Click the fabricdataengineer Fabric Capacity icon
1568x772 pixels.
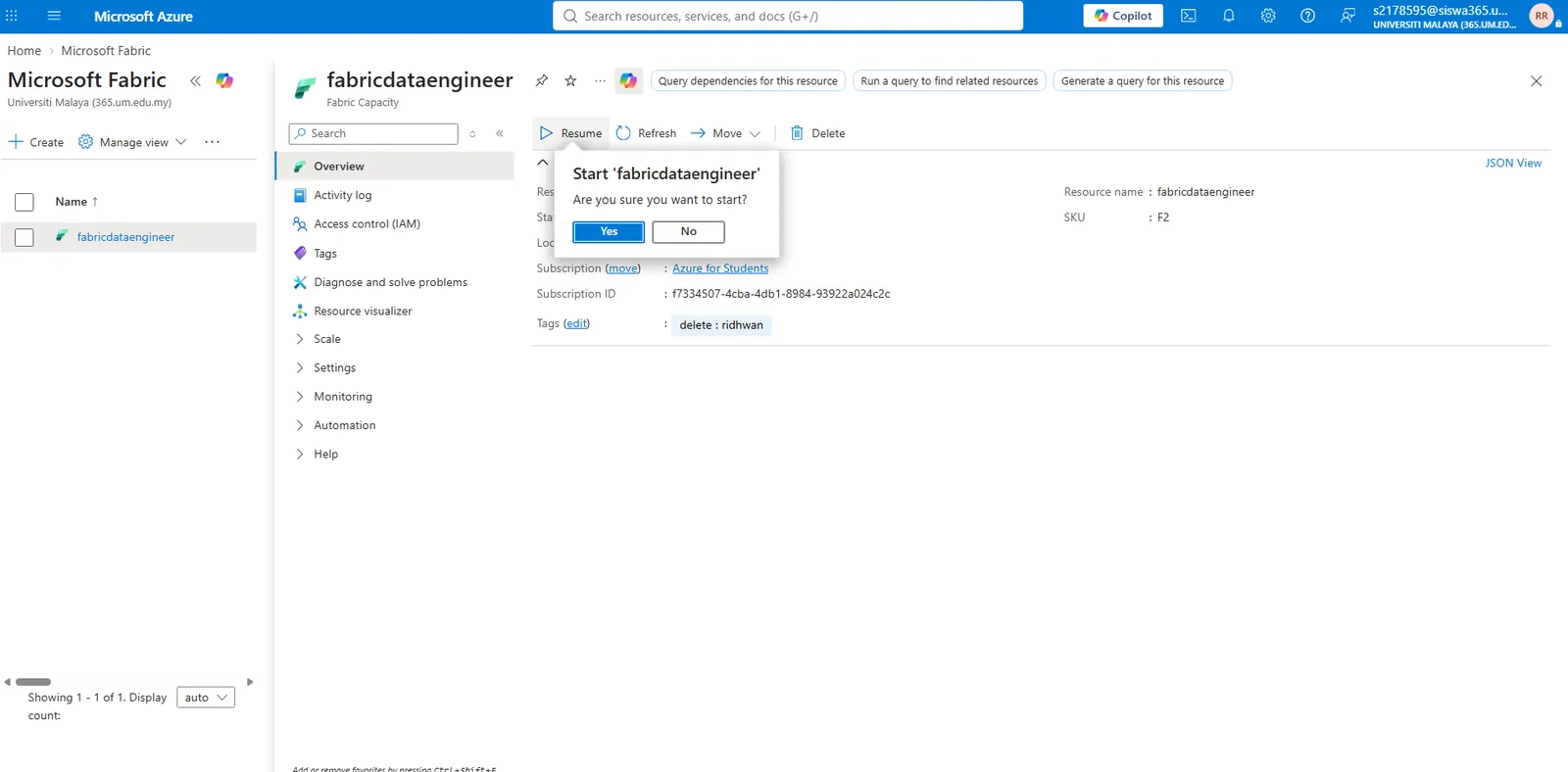305,88
